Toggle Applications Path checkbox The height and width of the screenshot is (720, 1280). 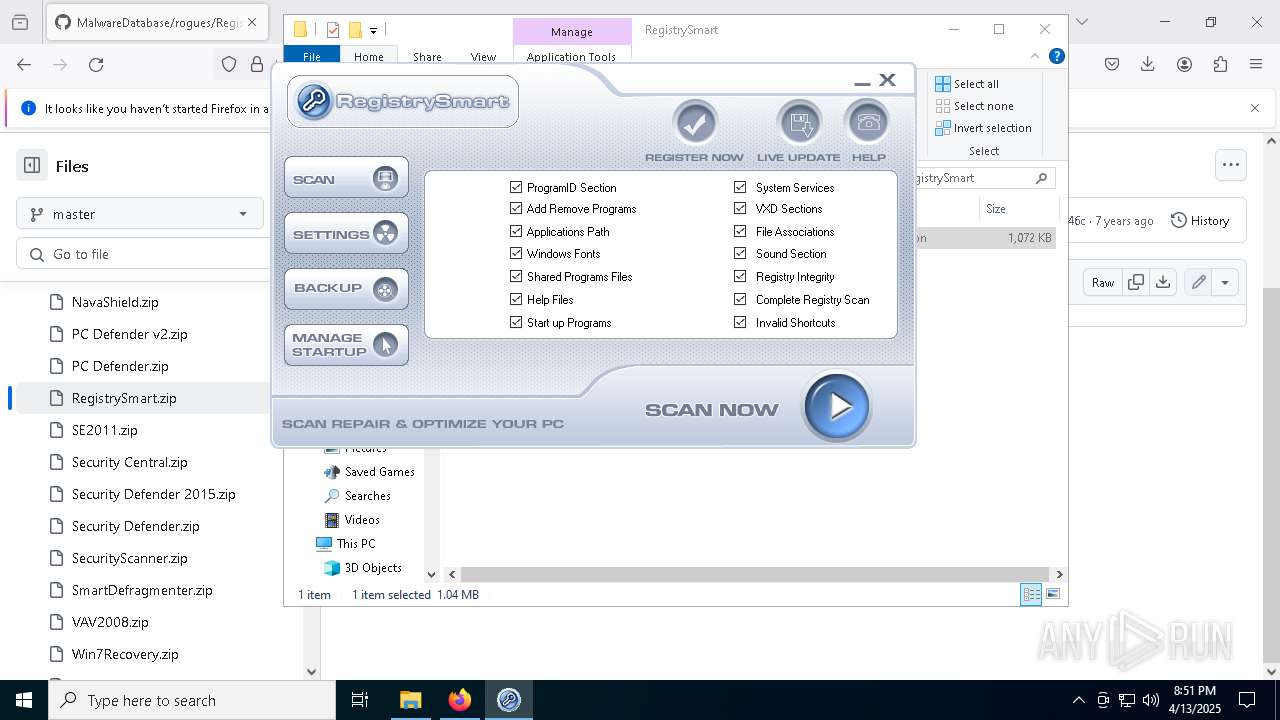tap(516, 231)
